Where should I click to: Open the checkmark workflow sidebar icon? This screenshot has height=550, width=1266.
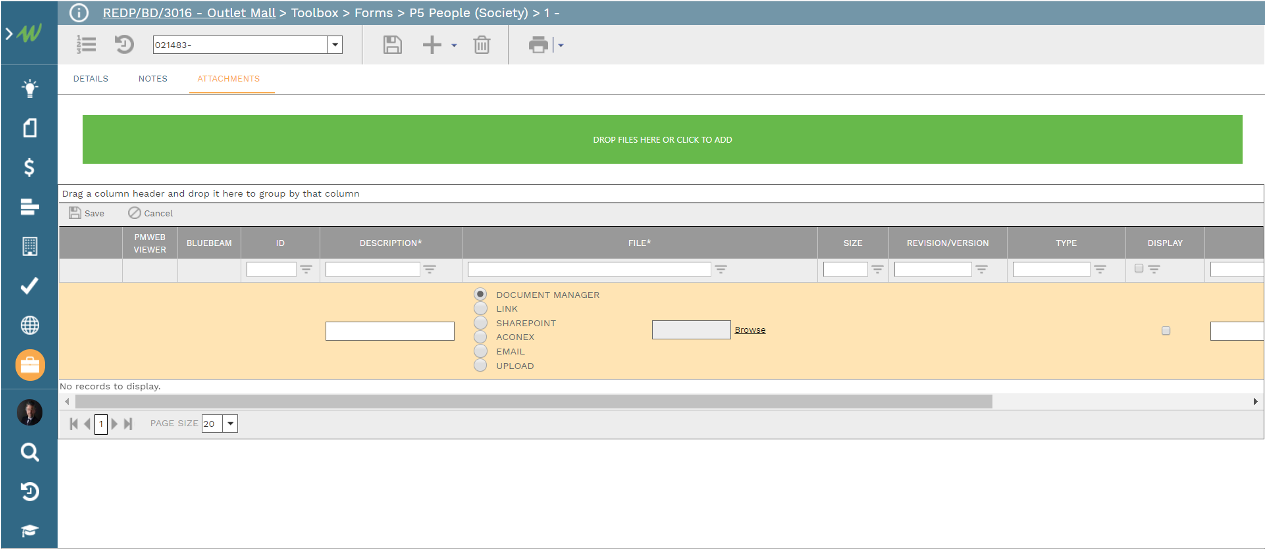tap(30, 286)
